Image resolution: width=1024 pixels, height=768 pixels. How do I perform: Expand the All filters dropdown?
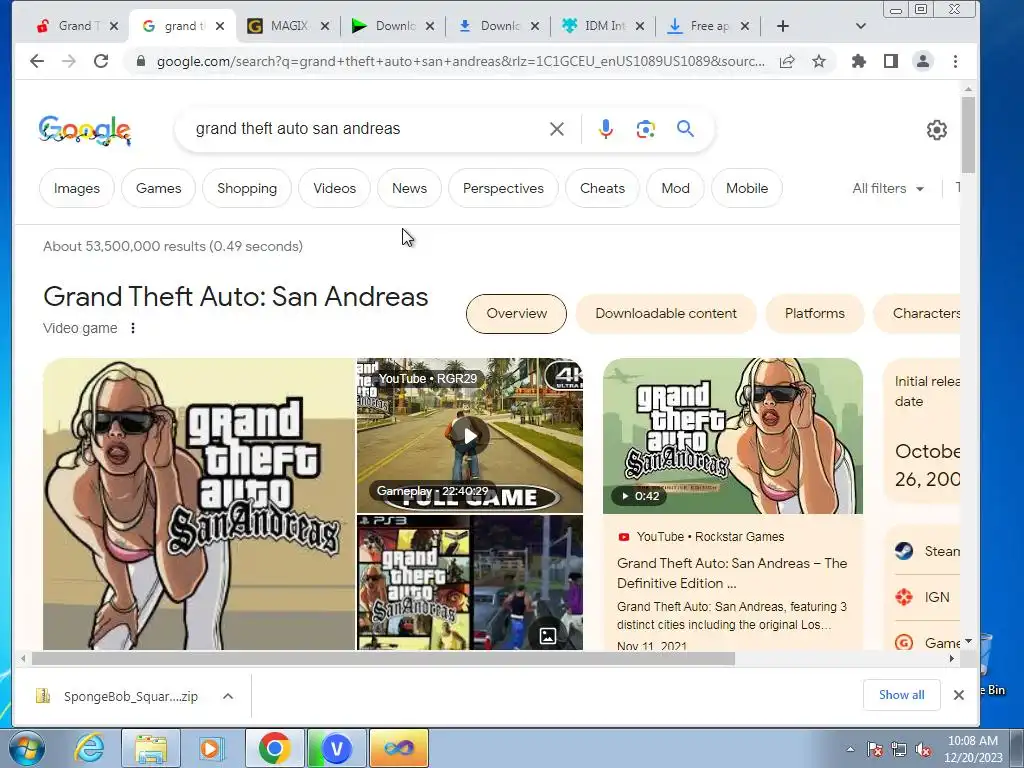pos(888,189)
